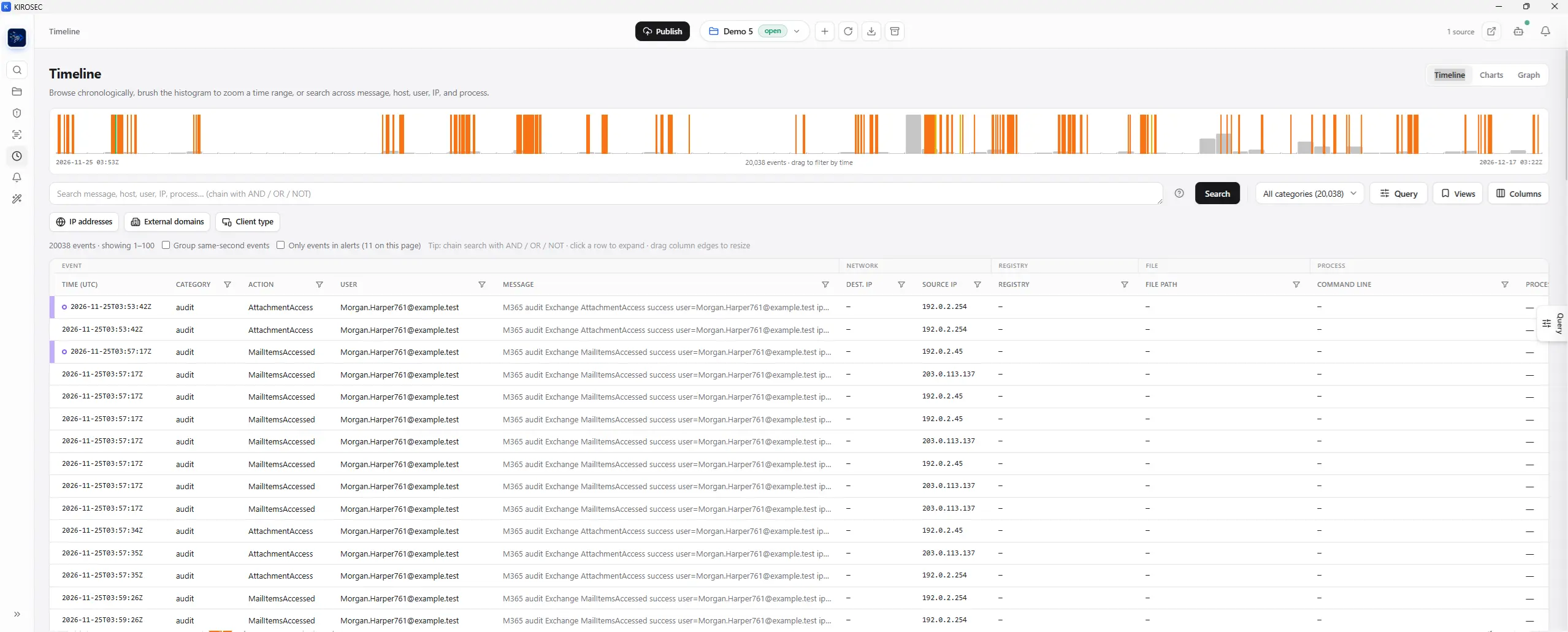Open the Query builder button
This screenshot has width=1568, height=632.
point(1399,194)
